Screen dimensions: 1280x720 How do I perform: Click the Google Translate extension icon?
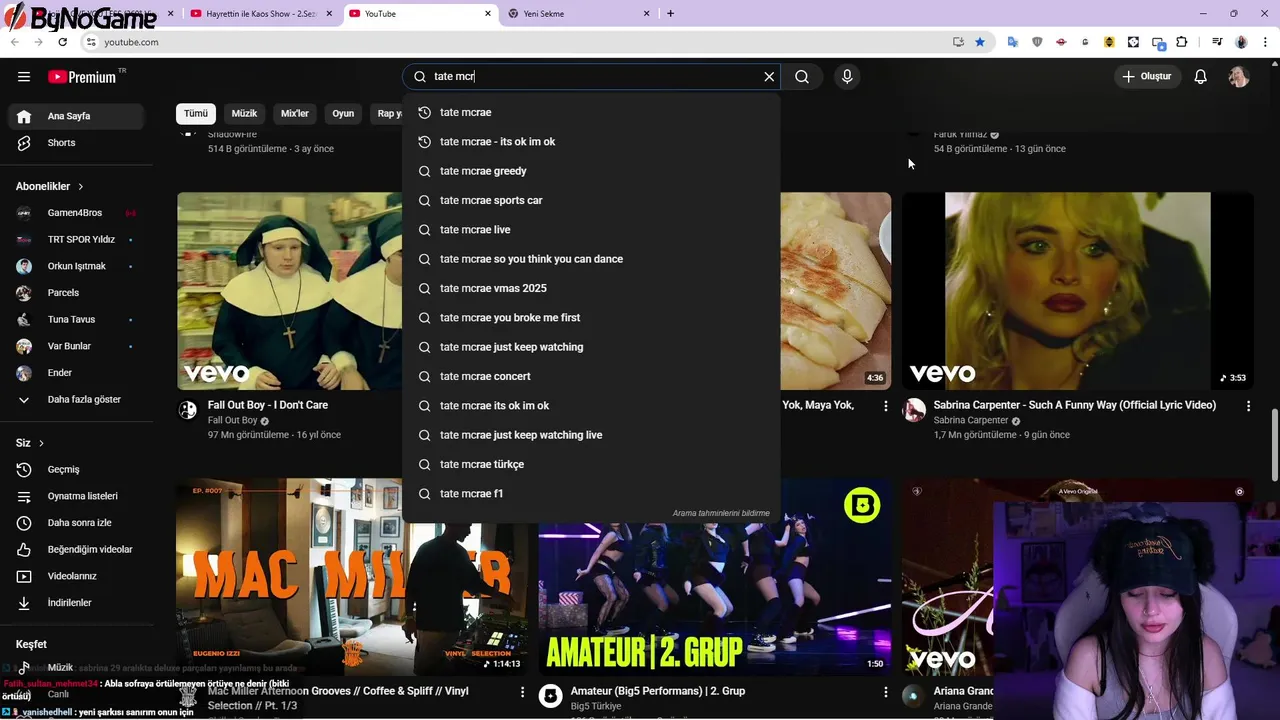[x=1013, y=42]
